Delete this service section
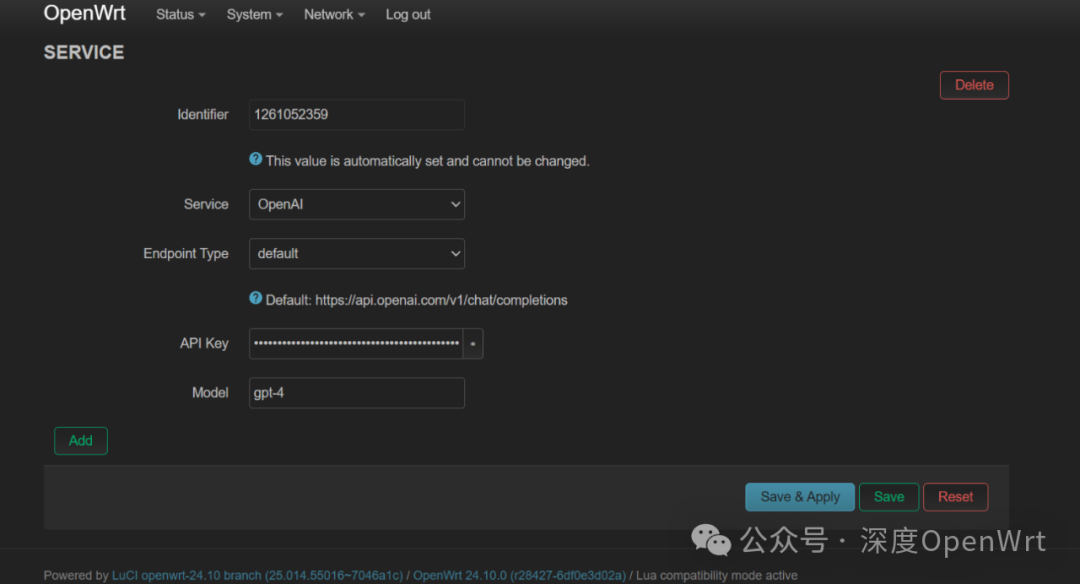 click(974, 85)
